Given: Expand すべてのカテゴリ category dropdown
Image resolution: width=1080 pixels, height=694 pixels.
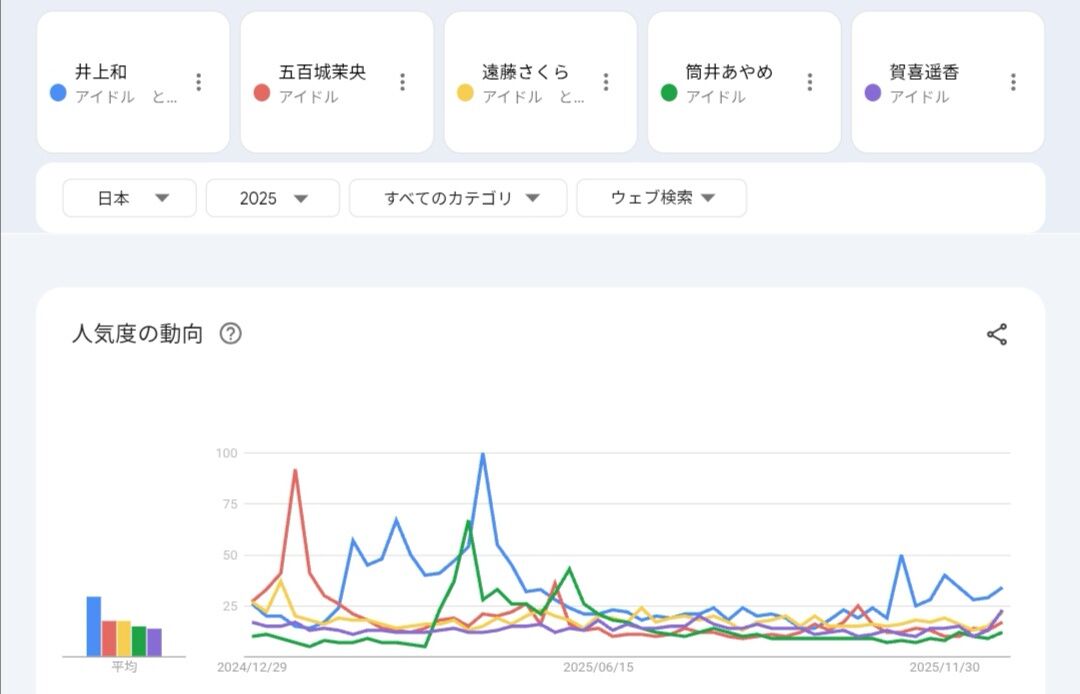Looking at the screenshot, I should (x=458, y=198).
